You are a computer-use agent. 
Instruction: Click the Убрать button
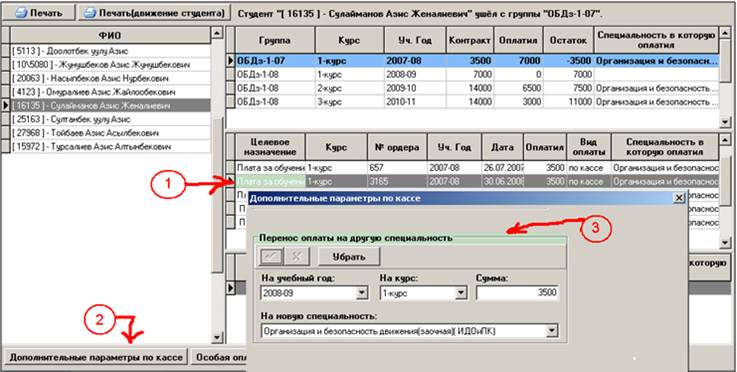349,257
